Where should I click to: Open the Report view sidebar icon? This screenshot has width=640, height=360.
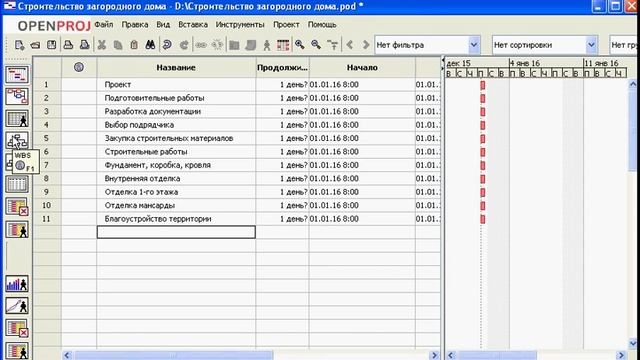tap(17, 184)
